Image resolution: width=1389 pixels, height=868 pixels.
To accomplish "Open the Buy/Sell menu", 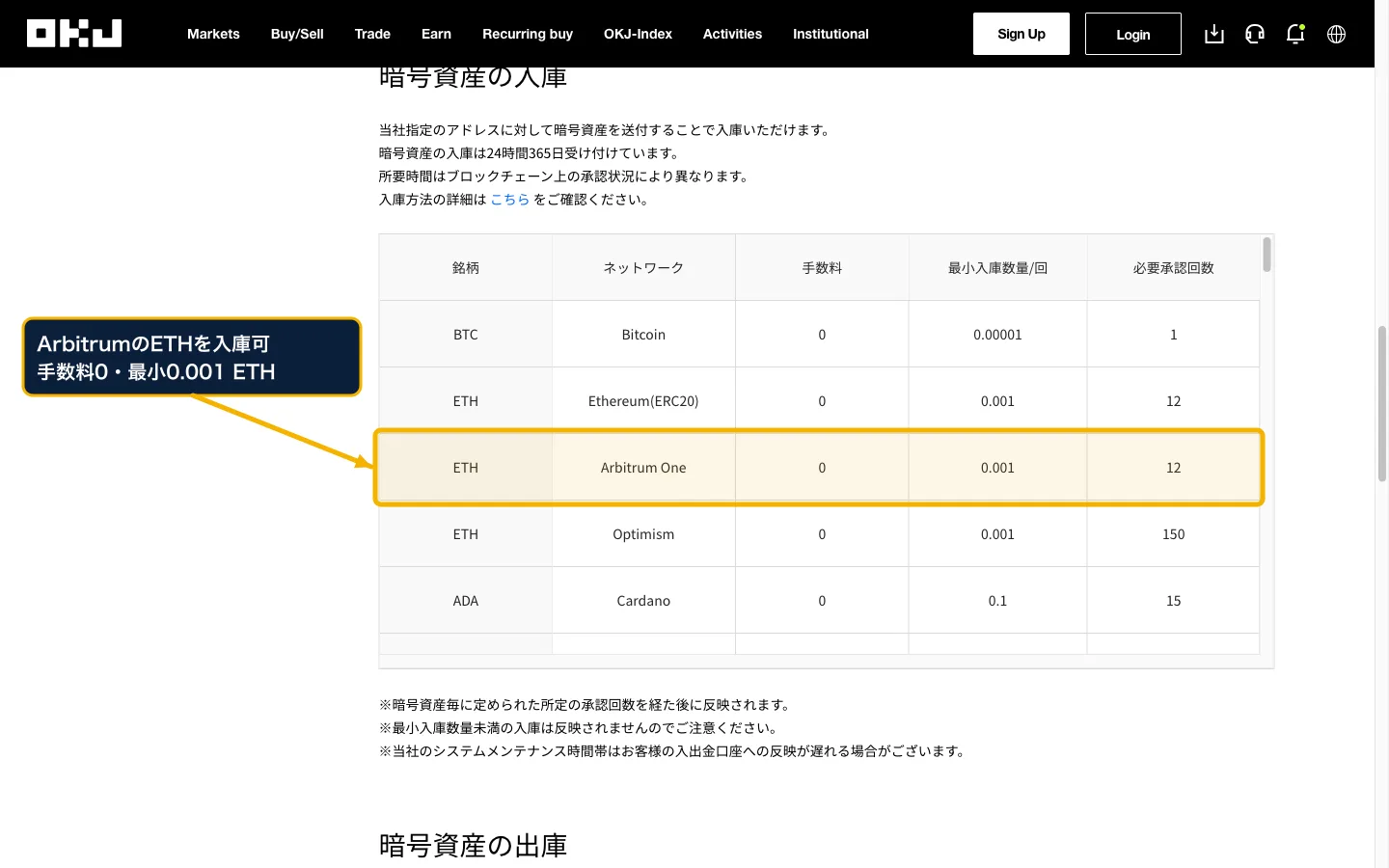I will (x=297, y=34).
